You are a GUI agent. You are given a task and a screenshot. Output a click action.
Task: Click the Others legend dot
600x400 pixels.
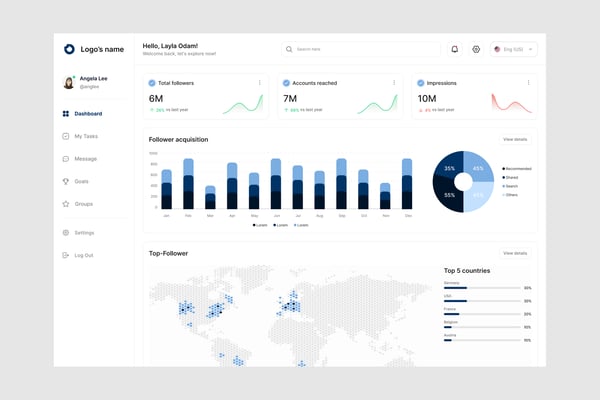[x=504, y=195]
